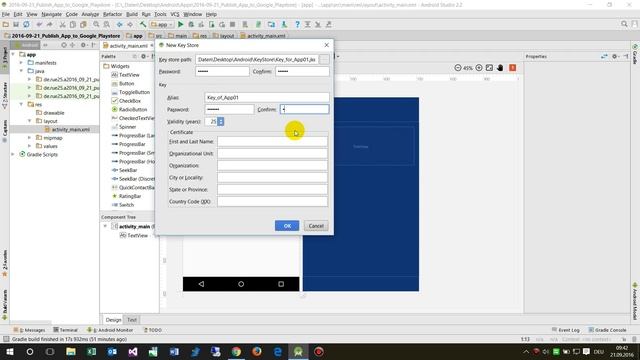The width and height of the screenshot is (640, 360).
Task: Click the key store path browse button
Action: point(324,60)
